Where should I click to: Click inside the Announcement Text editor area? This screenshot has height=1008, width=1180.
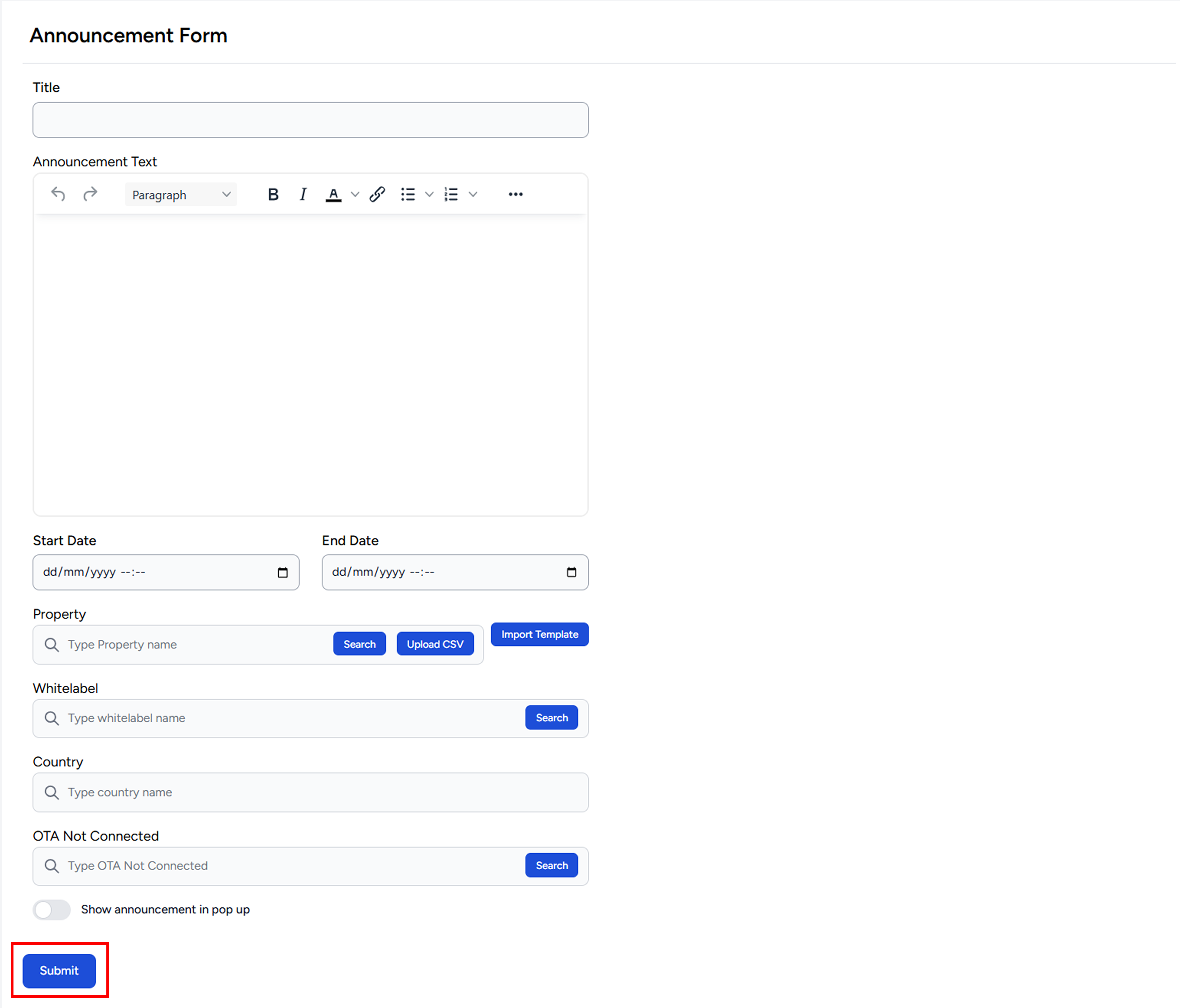point(310,364)
